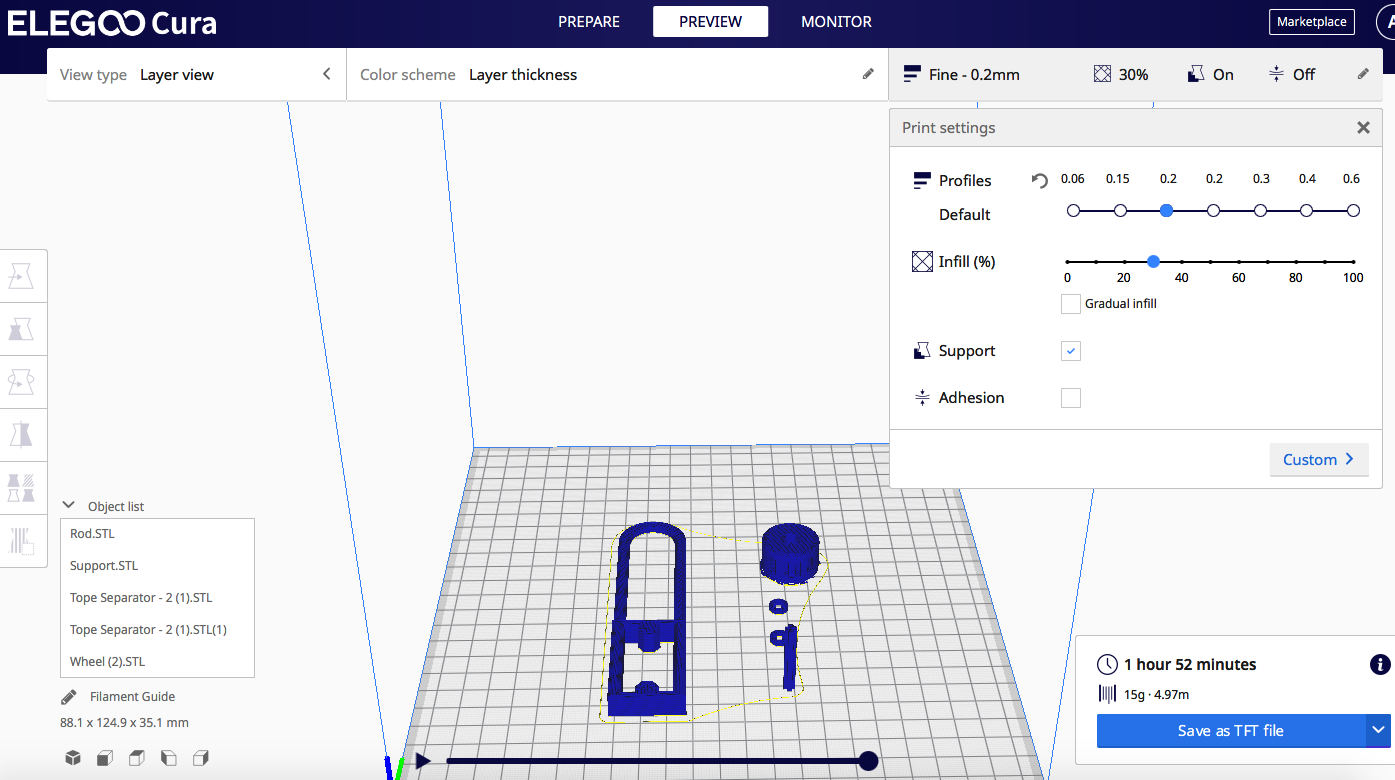Click the filament icon beside 15g
Image resolution: width=1395 pixels, height=780 pixels.
tap(1107, 694)
